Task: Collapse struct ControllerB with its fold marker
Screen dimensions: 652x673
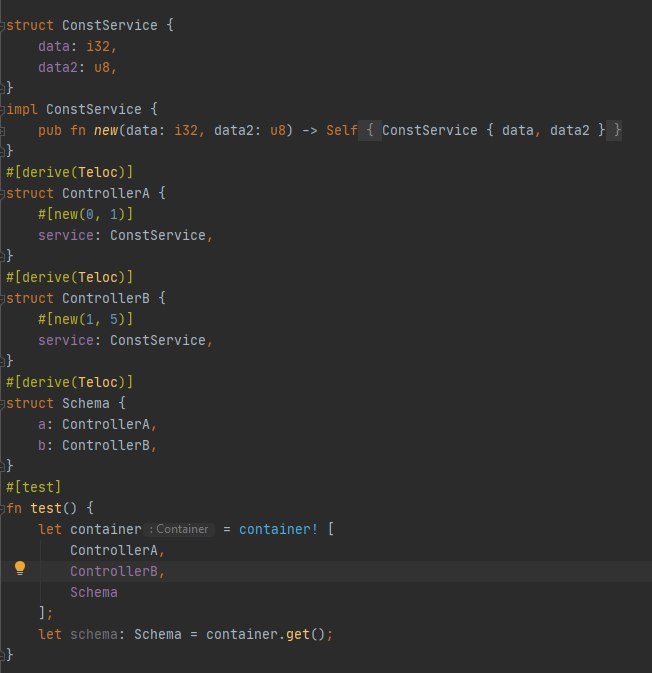Action: tap(2, 299)
